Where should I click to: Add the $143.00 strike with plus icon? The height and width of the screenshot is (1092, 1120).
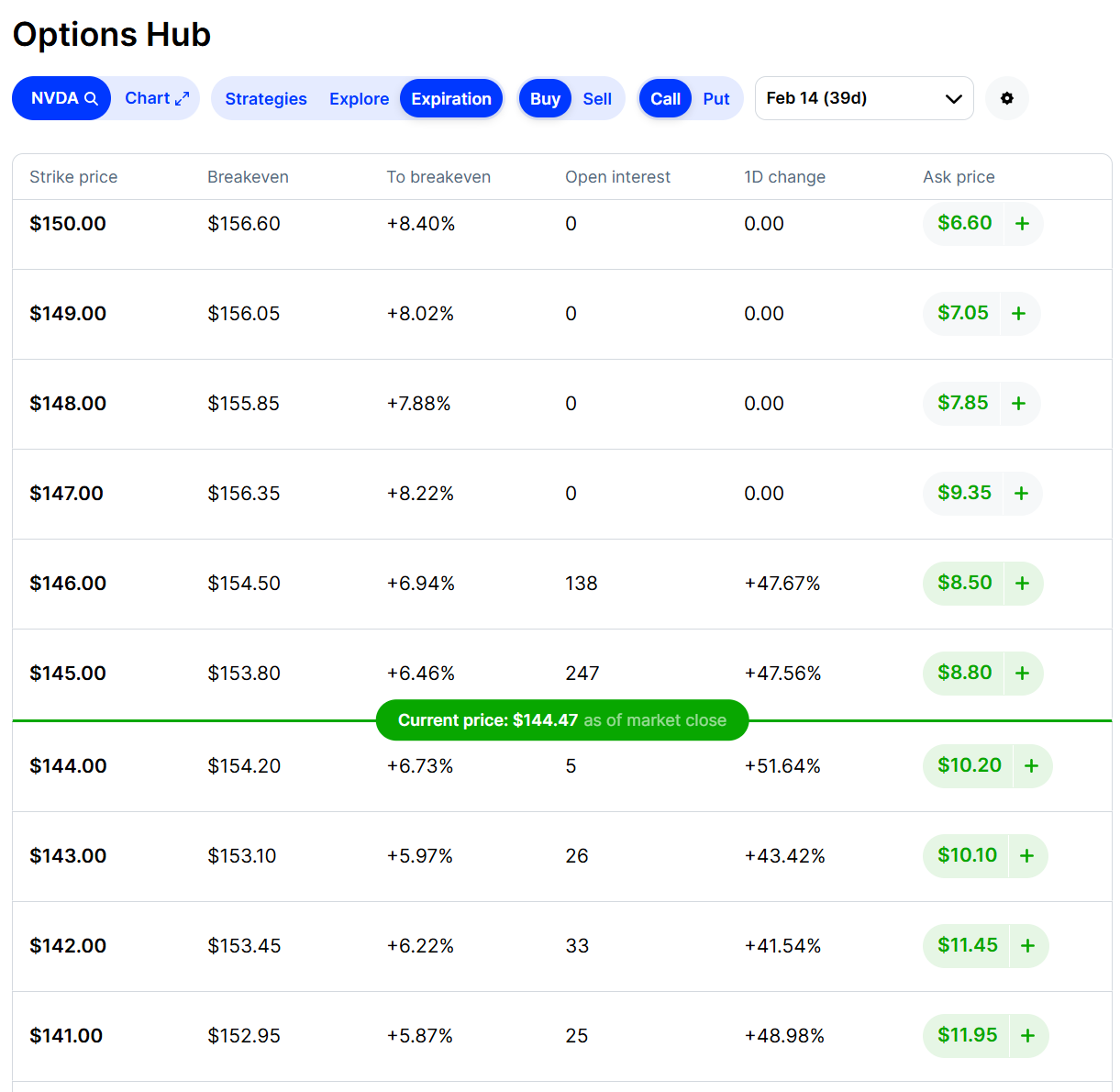click(1026, 855)
